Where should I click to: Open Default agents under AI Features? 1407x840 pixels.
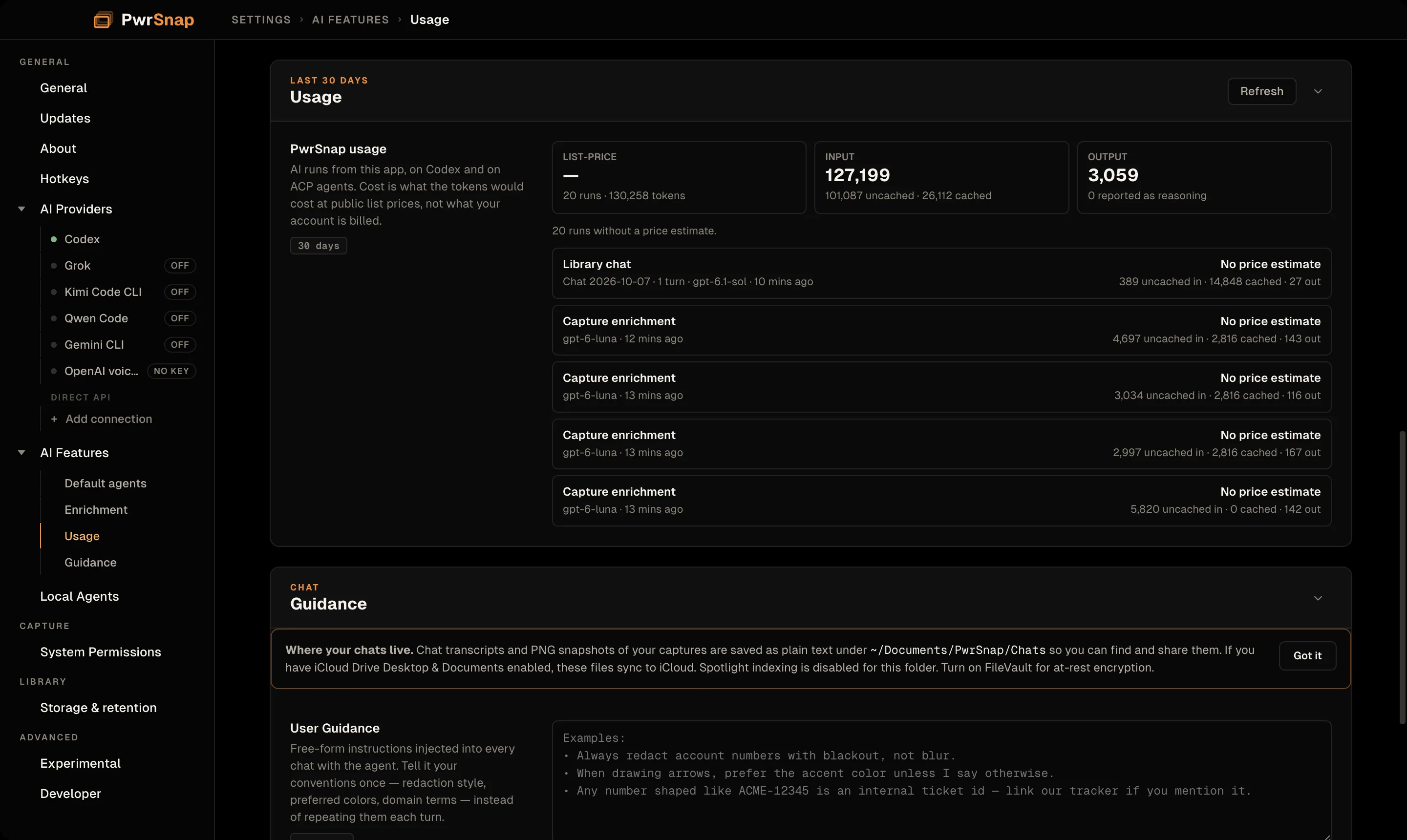click(x=106, y=483)
